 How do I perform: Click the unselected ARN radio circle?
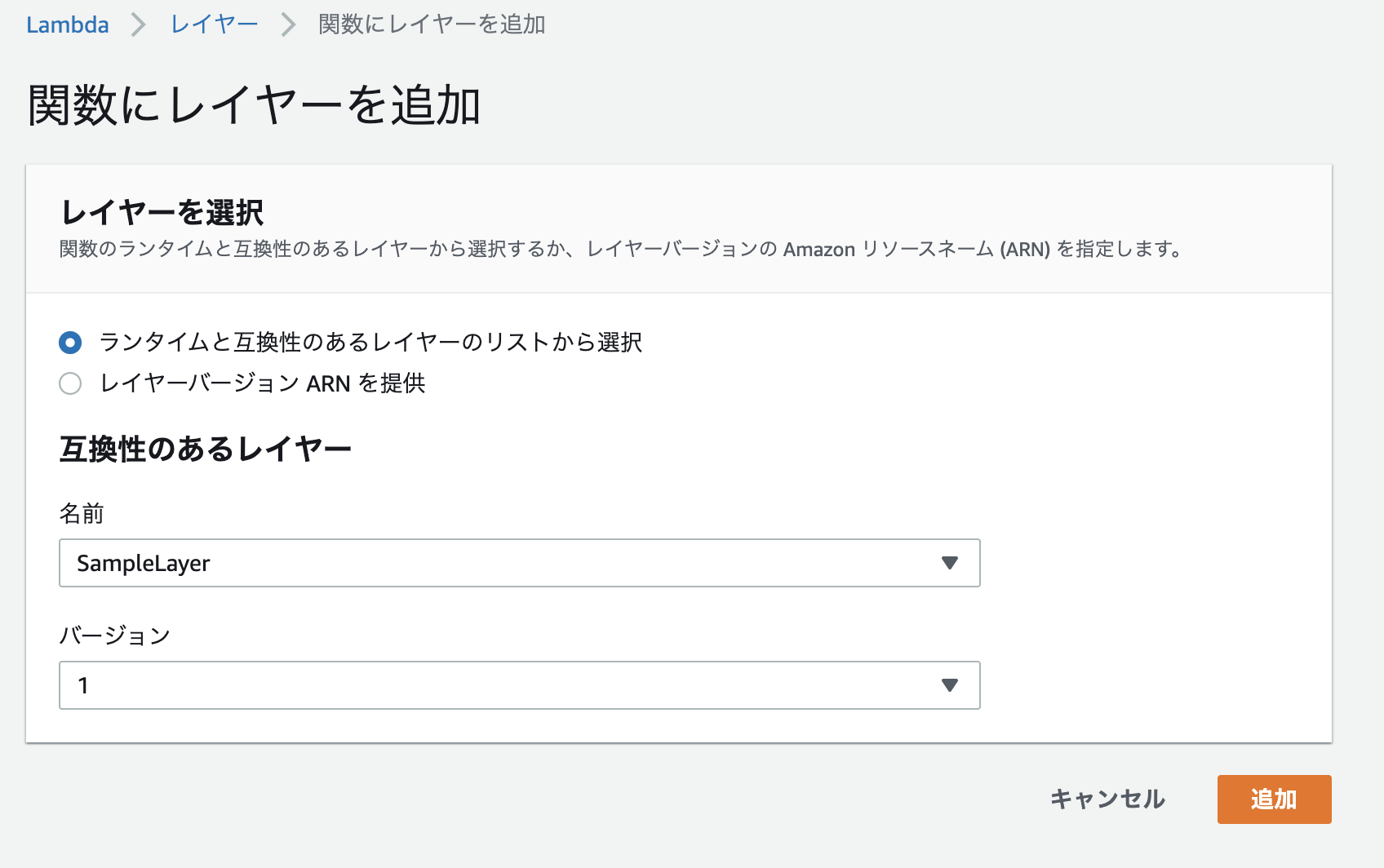[69, 383]
